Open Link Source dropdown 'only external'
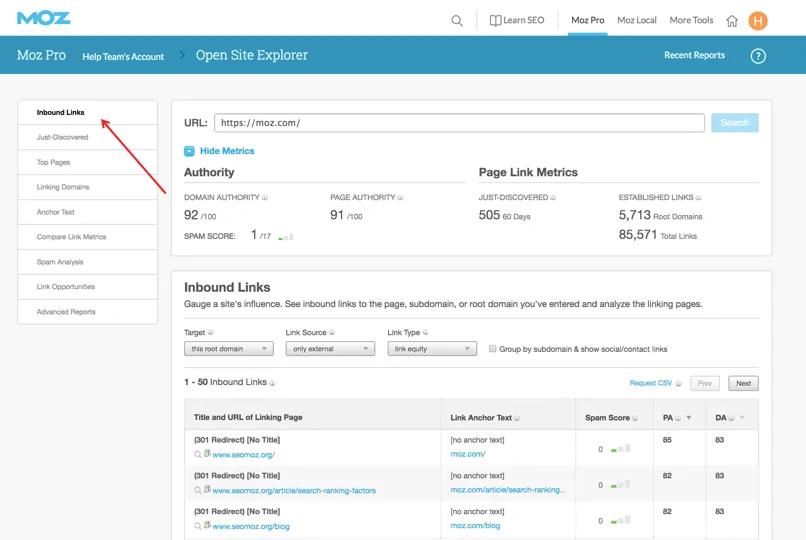The image size is (806, 540). (330, 349)
